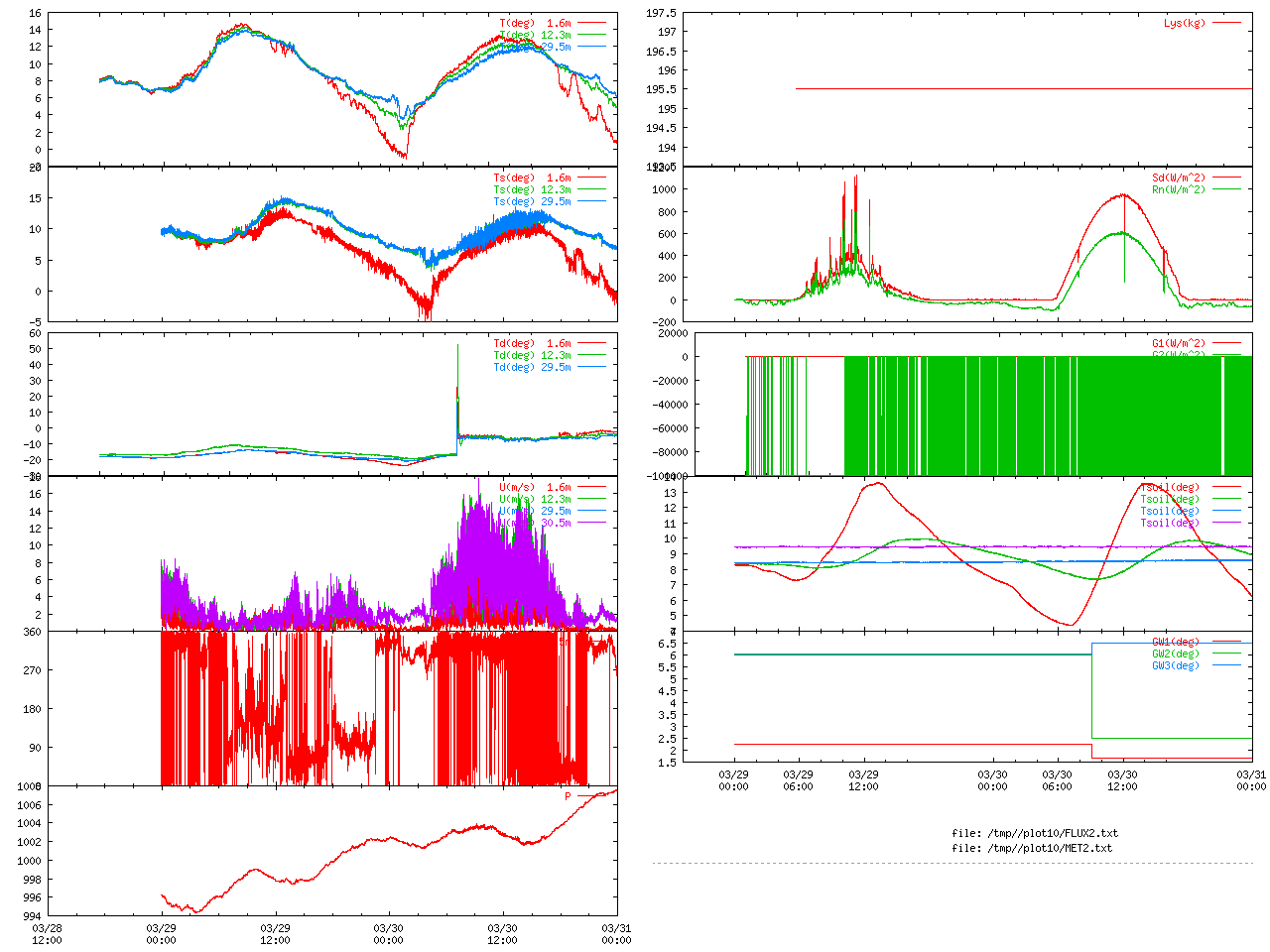This screenshot has height=952, width=1270.
Task: Select the purple Tsoil(deg) legend line
Action: (x=1227, y=523)
